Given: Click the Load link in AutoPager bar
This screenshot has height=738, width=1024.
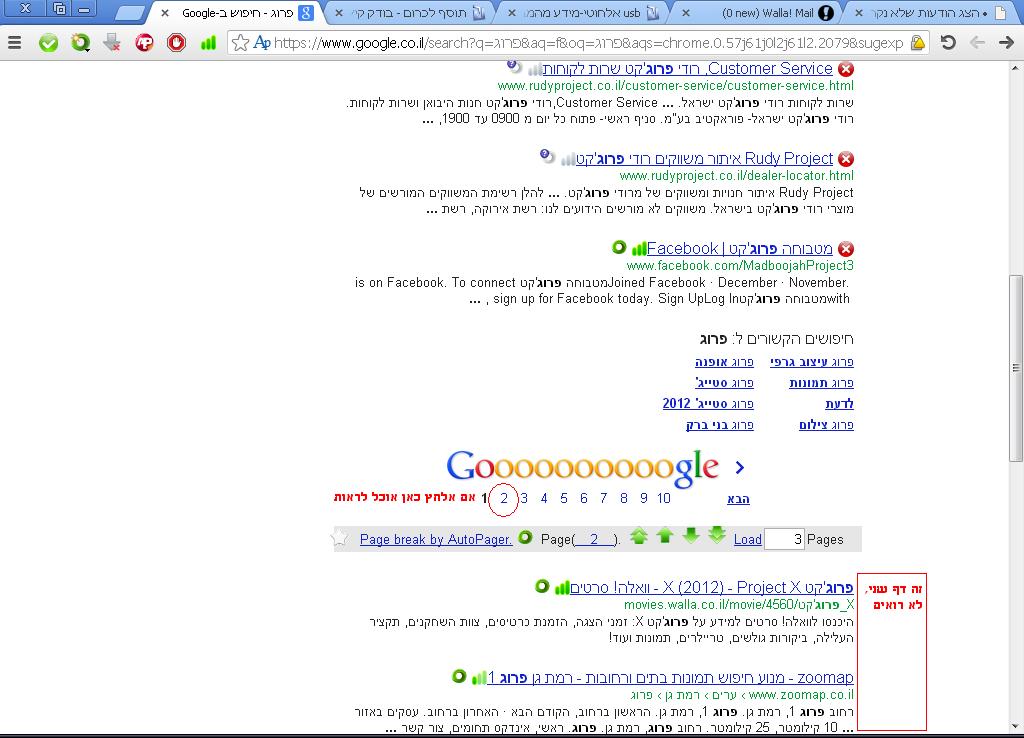Looking at the screenshot, I should click(x=747, y=539).
